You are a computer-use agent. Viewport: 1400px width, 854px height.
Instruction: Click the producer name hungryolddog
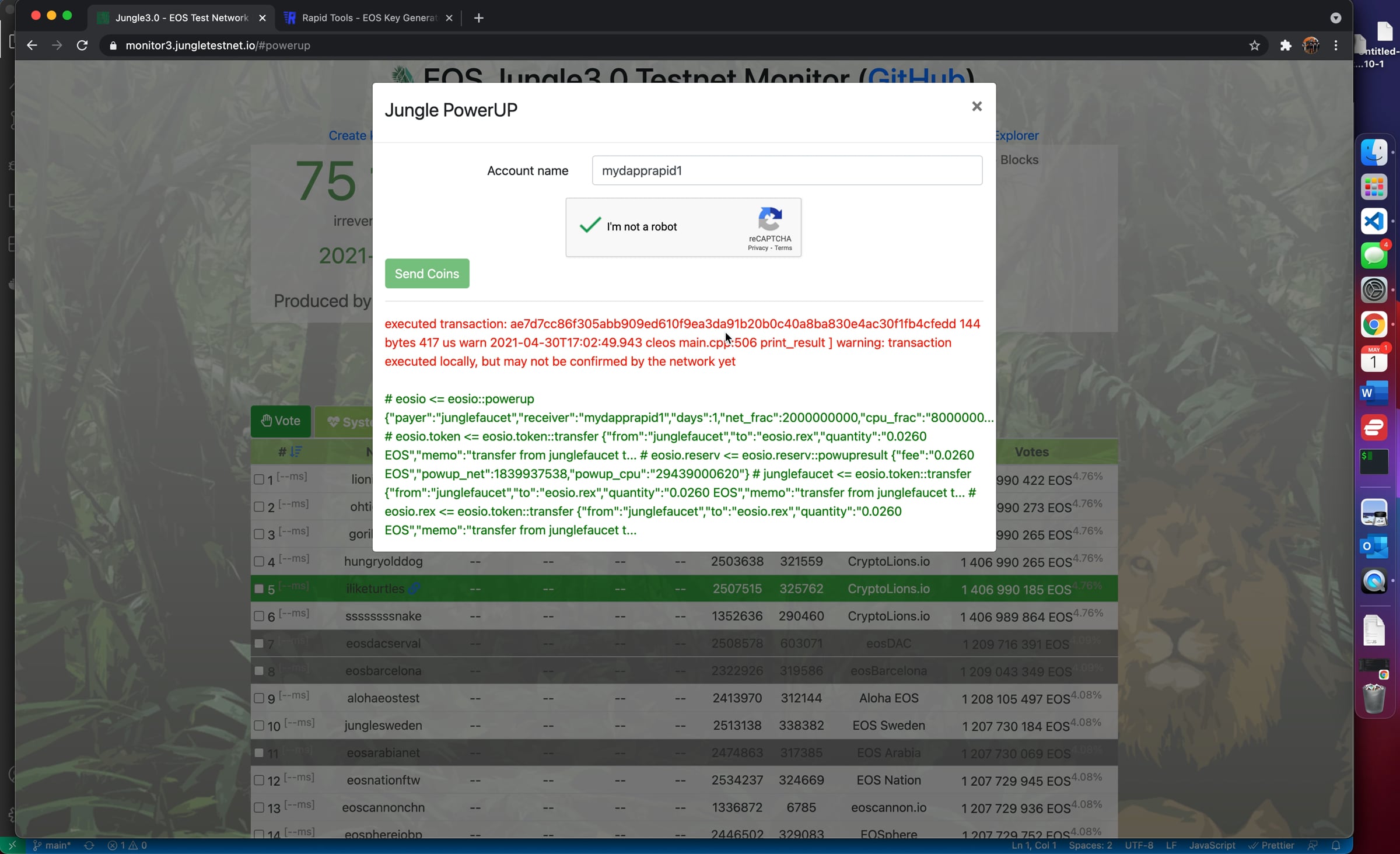pyautogui.click(x=383, y=561)
